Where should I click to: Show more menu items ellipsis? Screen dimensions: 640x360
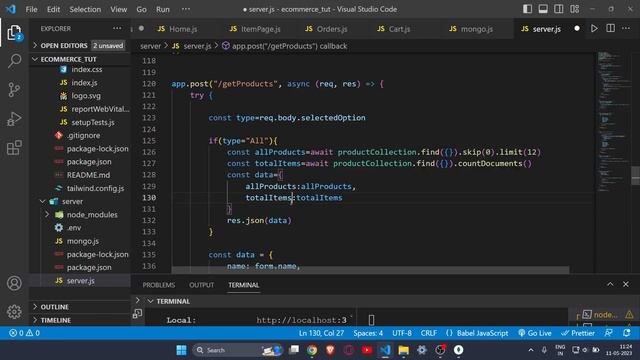click(186, 9)
